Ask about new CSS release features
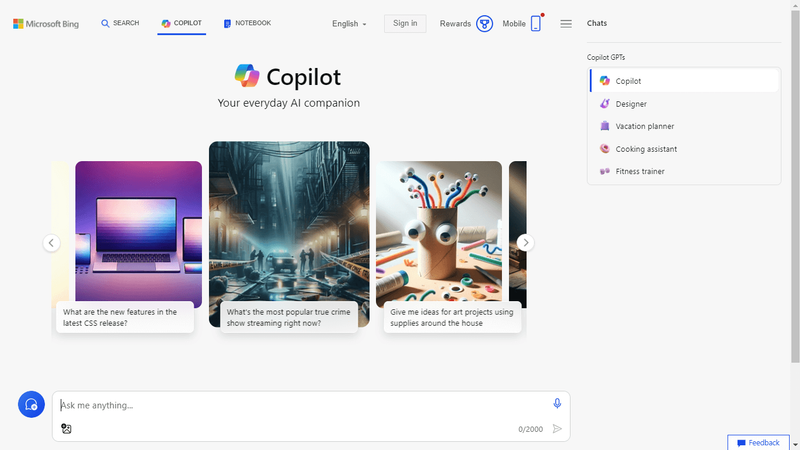This screenshot has width=800, height=450. (125, 317)
